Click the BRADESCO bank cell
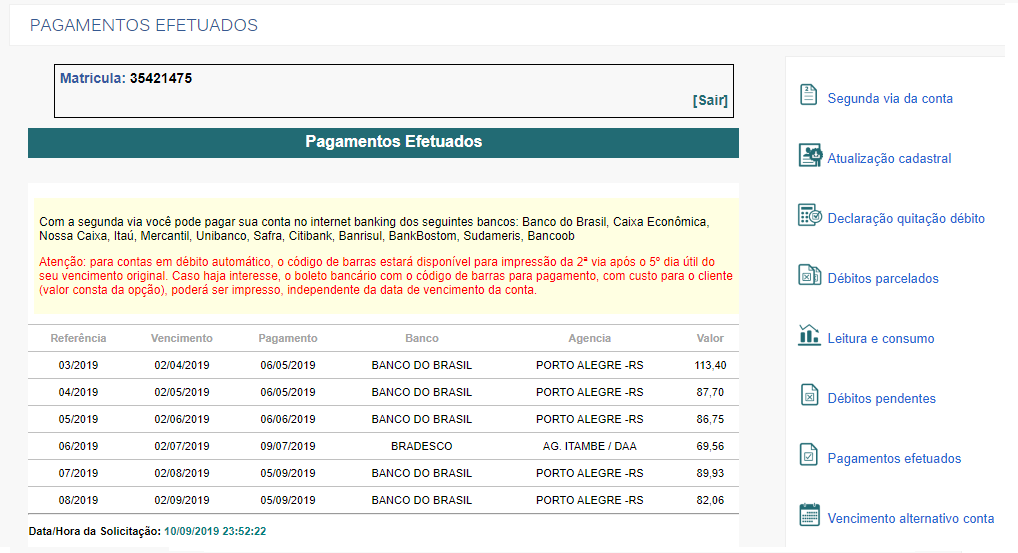Viewport: 1018px width, 553px height. [x=422, y=447]
